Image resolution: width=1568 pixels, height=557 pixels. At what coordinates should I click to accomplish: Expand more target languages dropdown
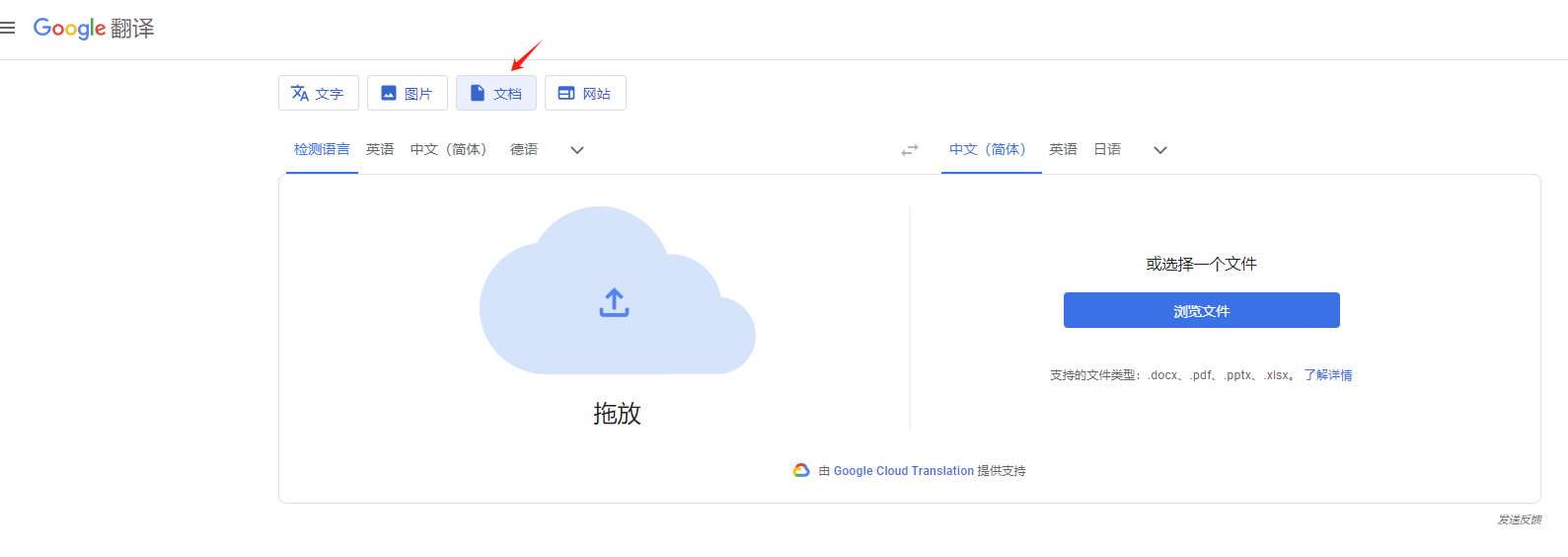[1160, 150]
